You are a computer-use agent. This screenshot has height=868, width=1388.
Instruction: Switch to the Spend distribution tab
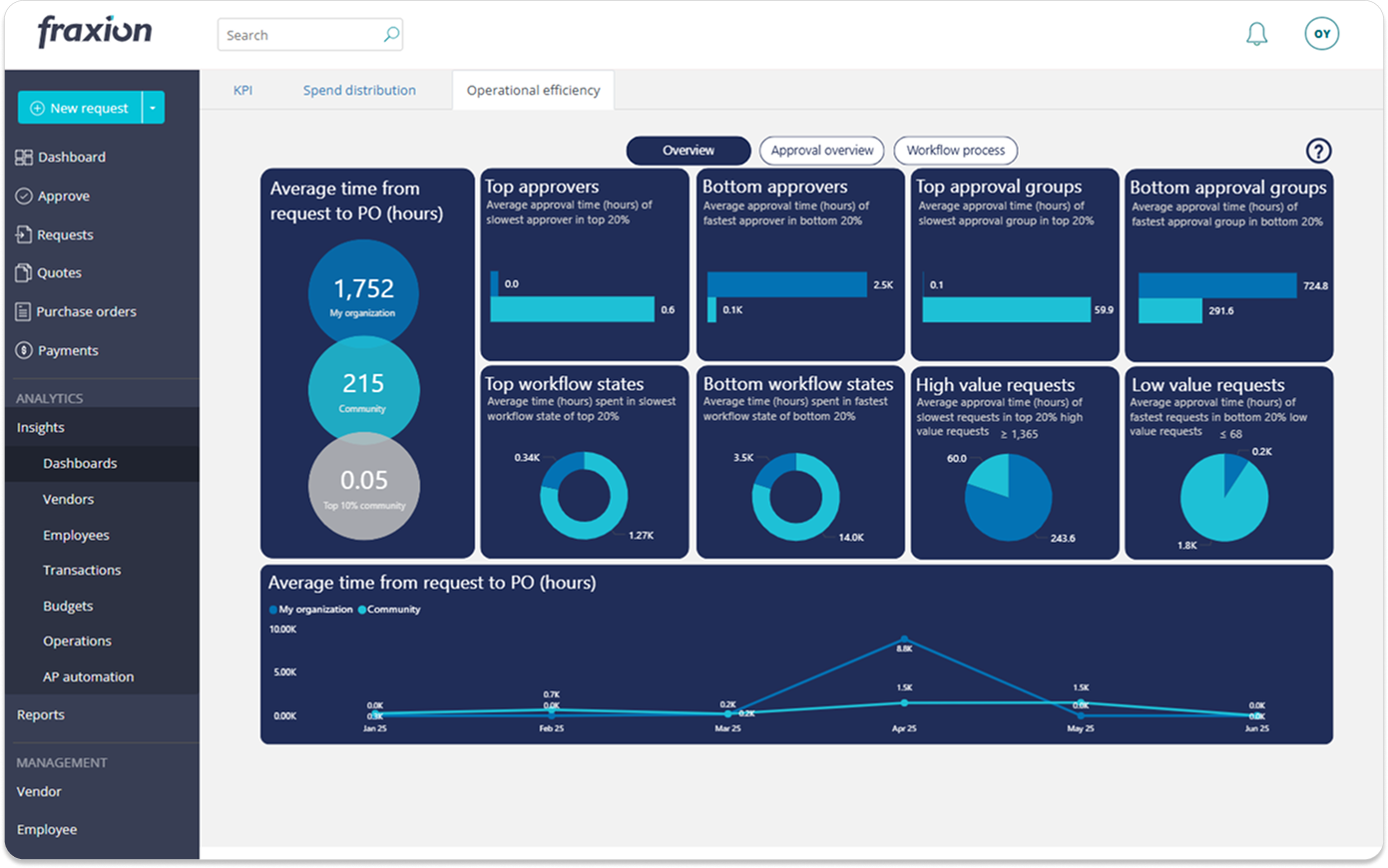click(359, 90)
